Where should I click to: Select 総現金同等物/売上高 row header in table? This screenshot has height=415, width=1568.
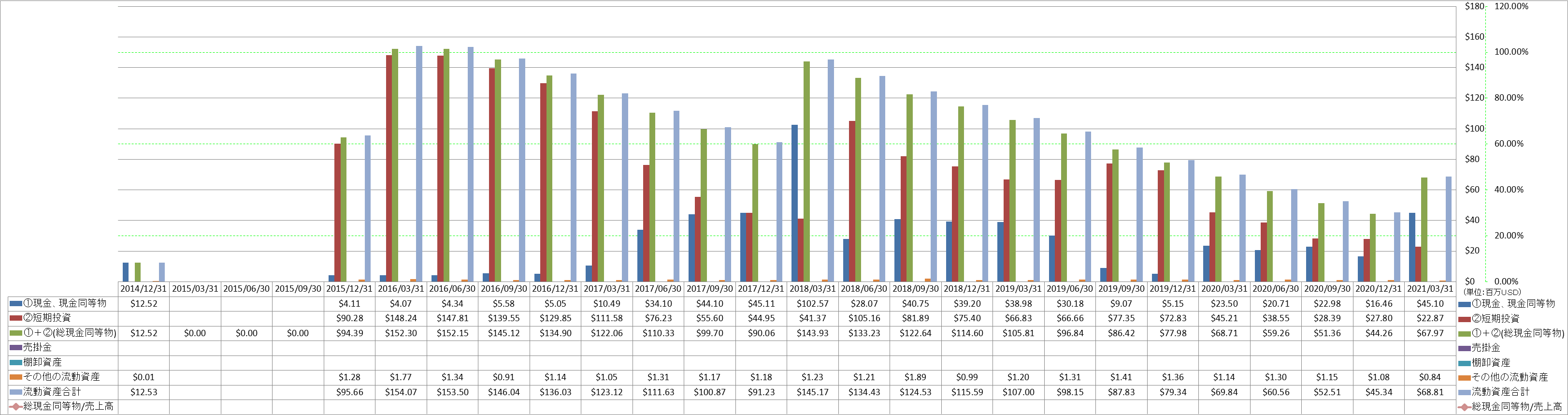click(x=63, y=406)
